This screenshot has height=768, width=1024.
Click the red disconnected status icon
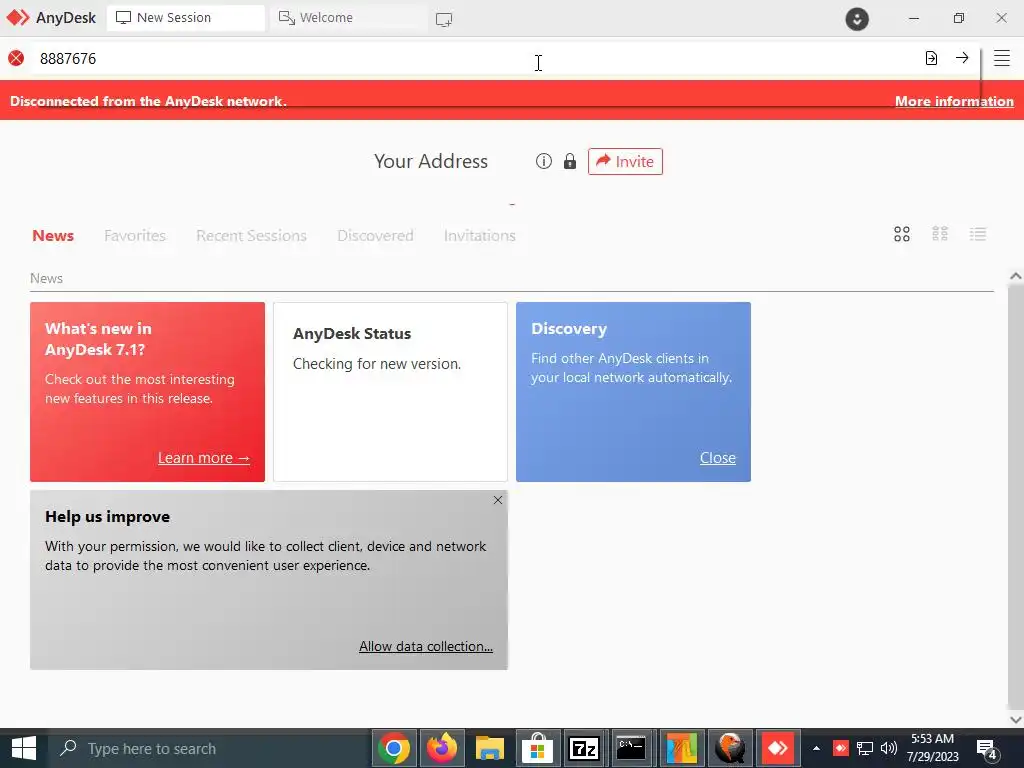(x=16, y=58)
